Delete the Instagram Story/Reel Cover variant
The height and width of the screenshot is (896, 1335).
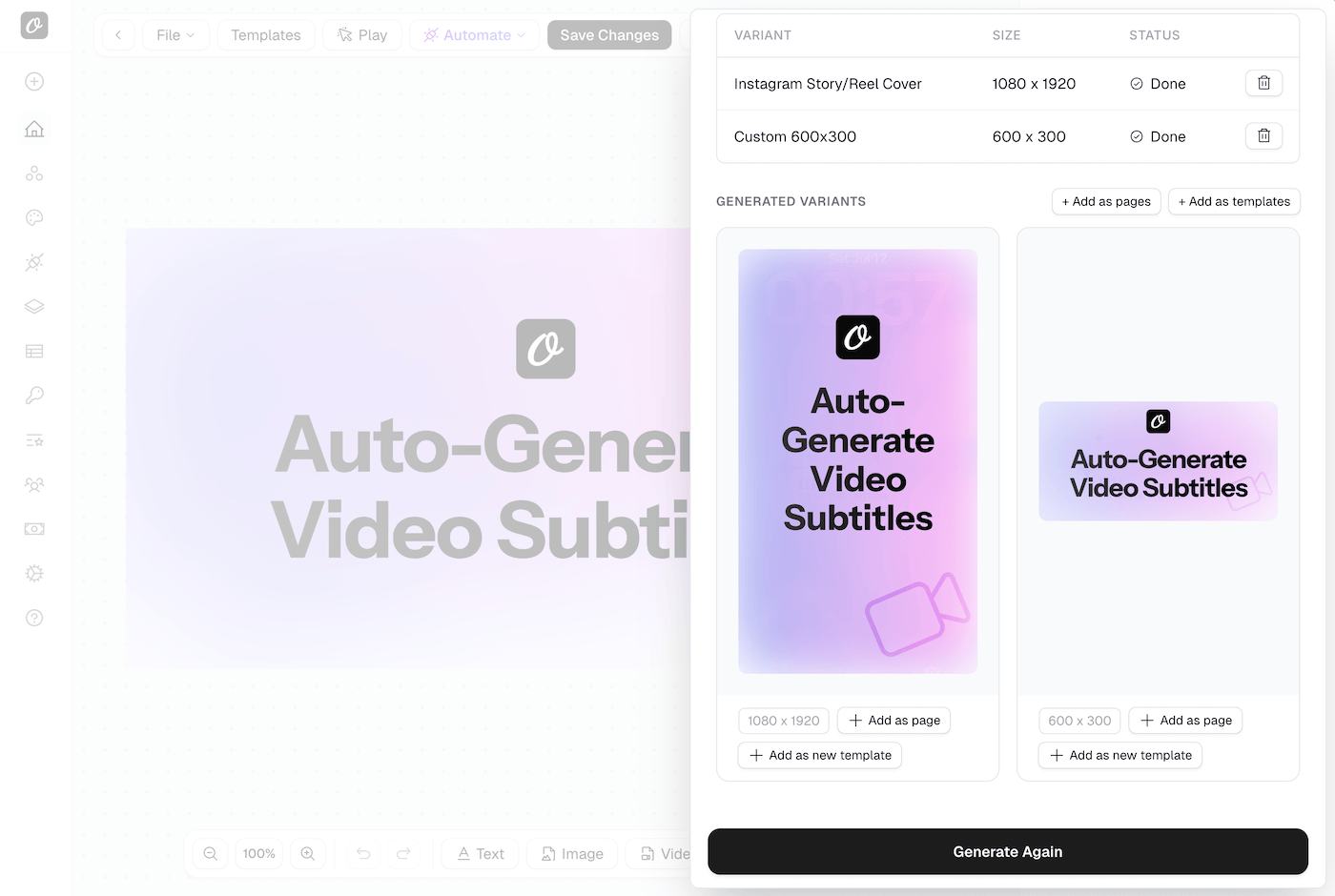pos(1263,84)
